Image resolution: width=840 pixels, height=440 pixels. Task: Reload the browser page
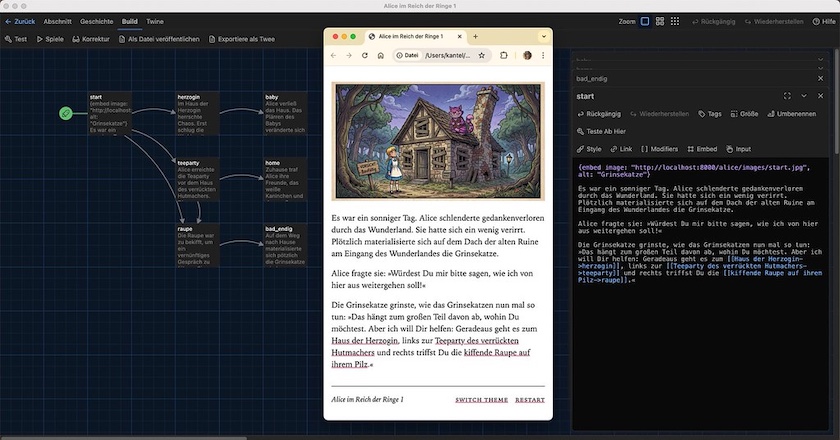pyautogui.click(x=364, y=55)
